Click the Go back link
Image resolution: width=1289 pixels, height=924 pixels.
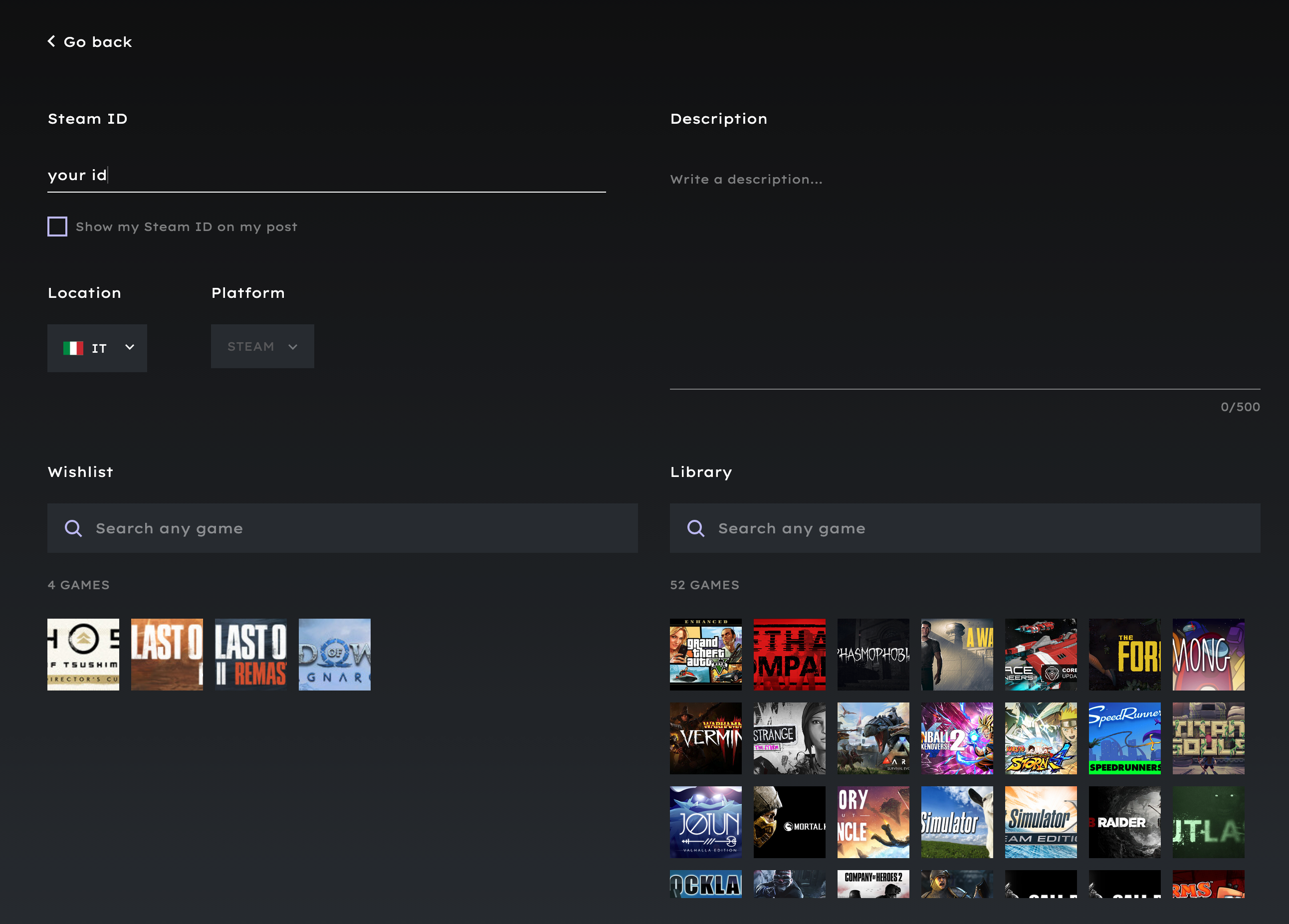coord(97,42)
